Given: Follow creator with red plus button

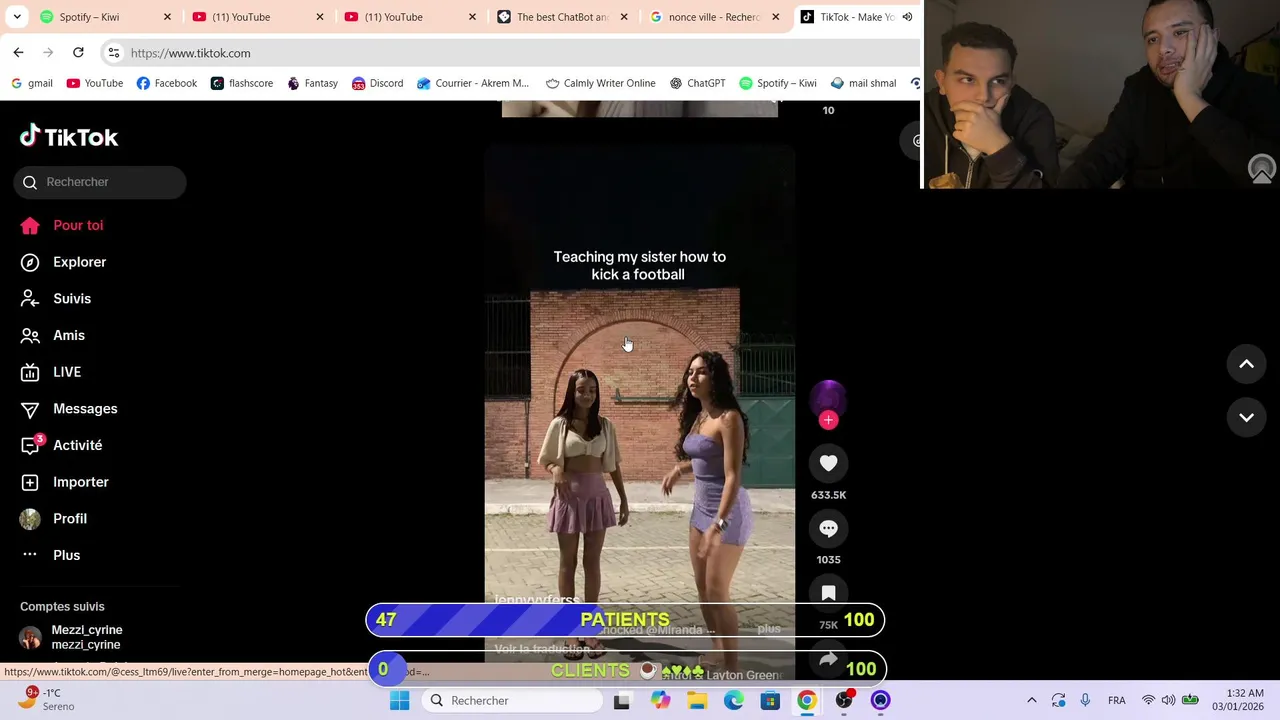Looking at the screenshot, I should coord(828,420).
